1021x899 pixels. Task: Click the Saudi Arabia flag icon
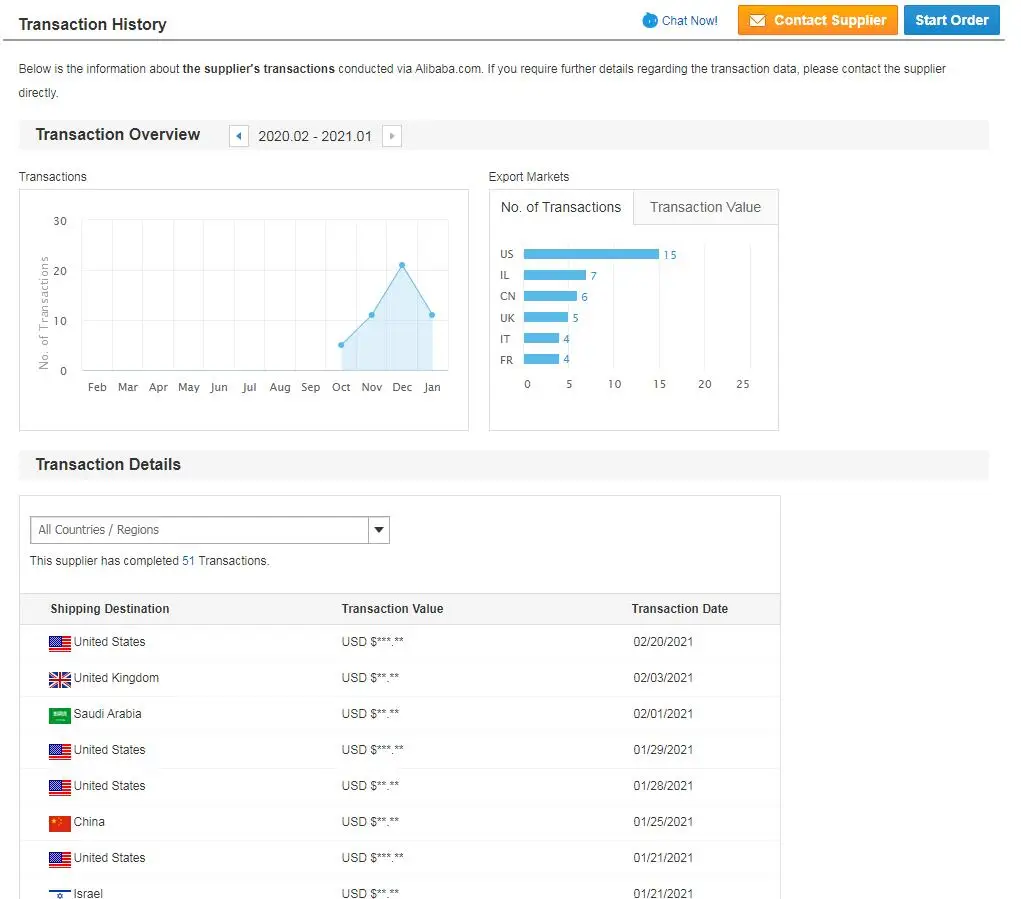click(60, 715)
